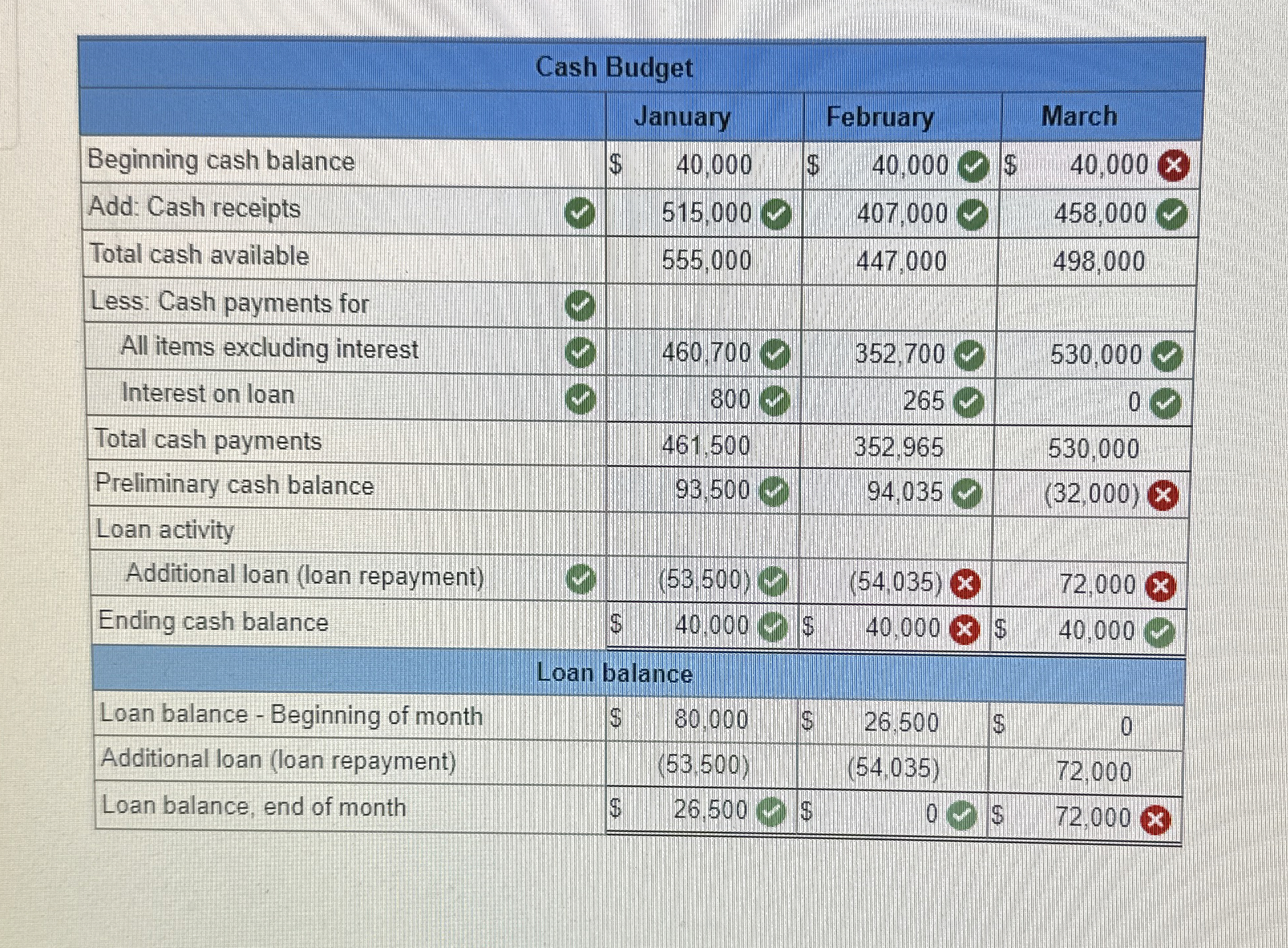
Task: Click green check next to January cash receipts 515,000
Action: pyautogui.click(x=776, y=214)
